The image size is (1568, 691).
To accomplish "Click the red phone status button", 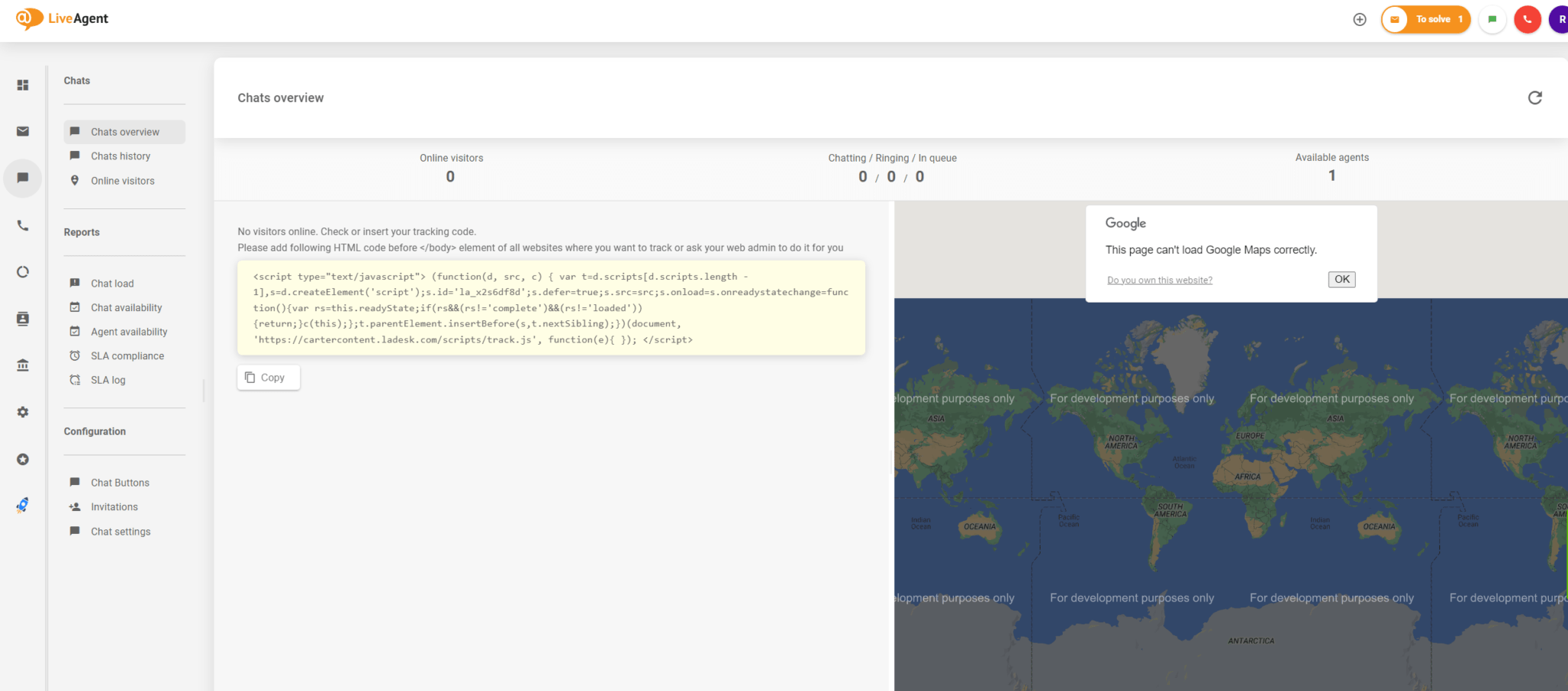I will pyautogui.click(x=1527, y=20).
